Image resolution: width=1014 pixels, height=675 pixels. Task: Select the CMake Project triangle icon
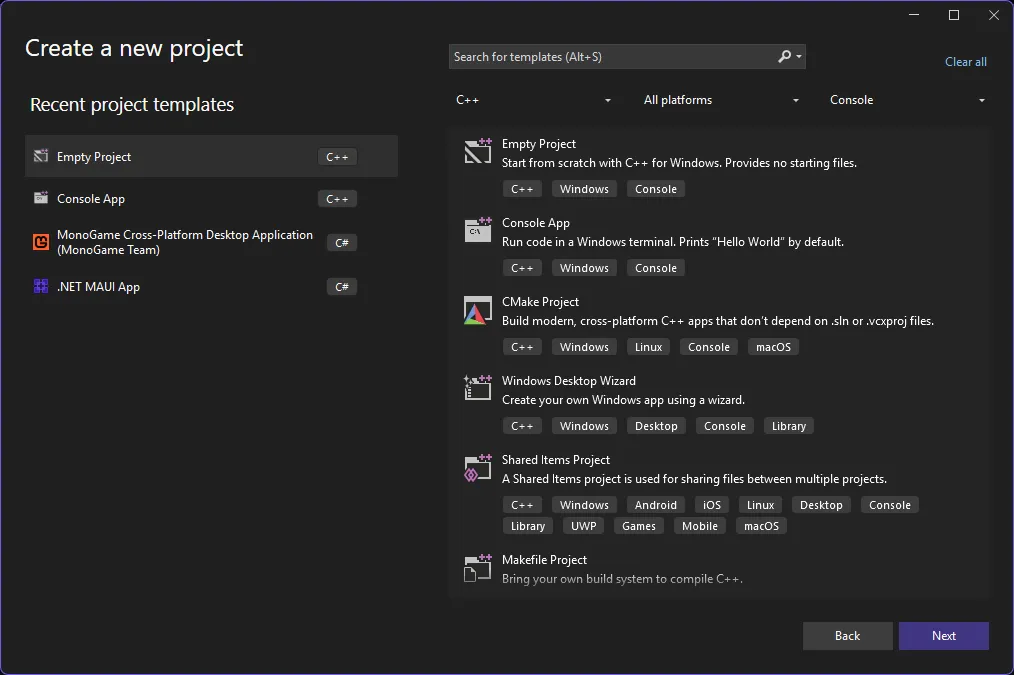coord(477,310)
